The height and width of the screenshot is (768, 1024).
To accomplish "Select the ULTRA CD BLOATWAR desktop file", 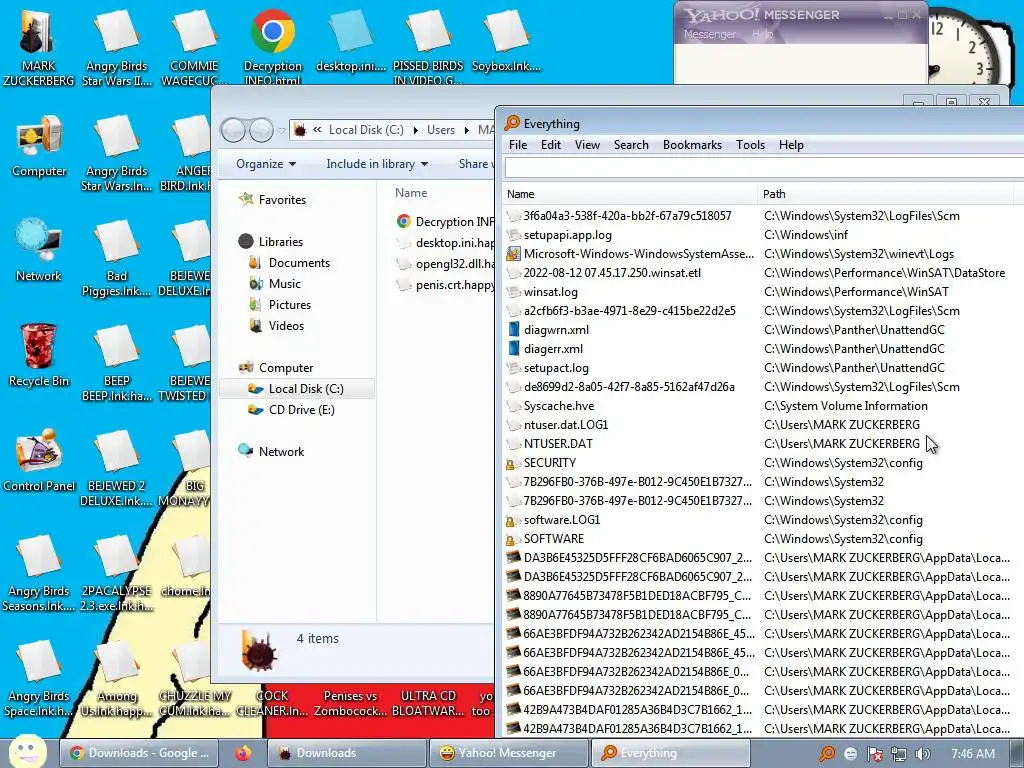I will [x=428, y=703].
